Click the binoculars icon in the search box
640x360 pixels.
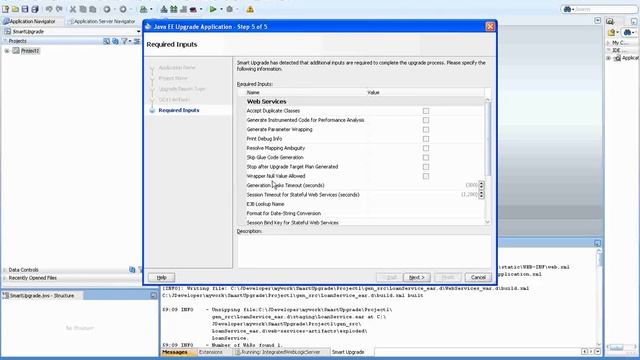(567, 9)
